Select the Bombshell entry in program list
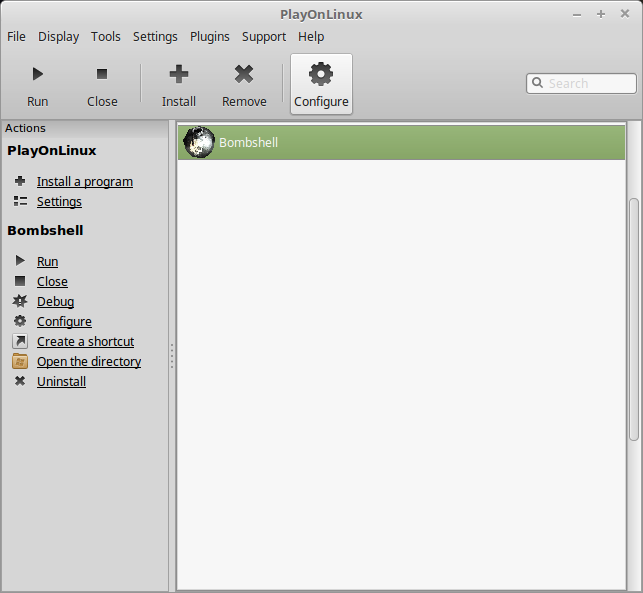 (401, 142)
